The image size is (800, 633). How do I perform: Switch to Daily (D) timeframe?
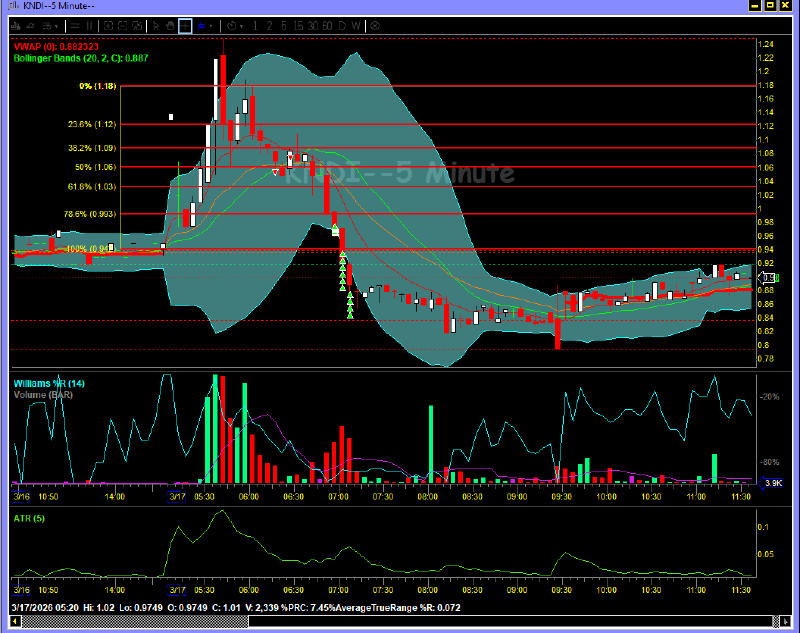pyautogui.click(x=342, y=26)
